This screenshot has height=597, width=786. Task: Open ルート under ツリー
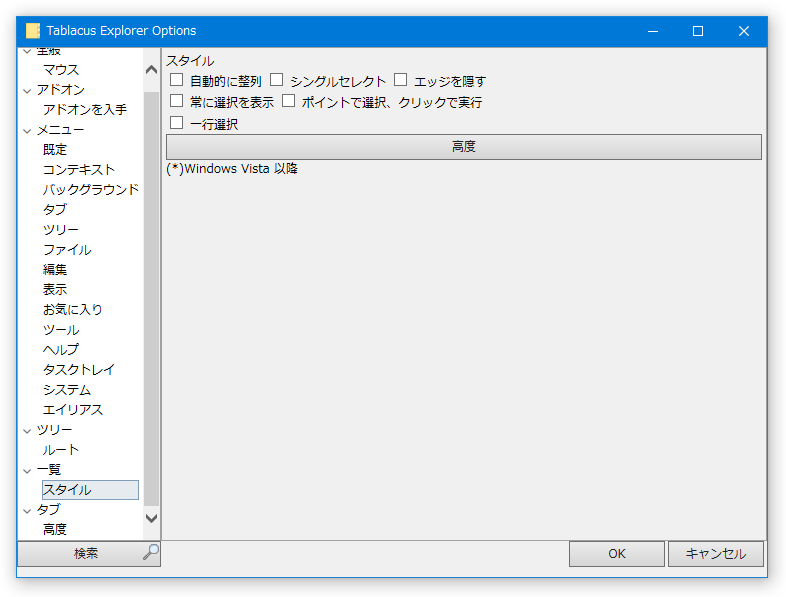click(61, 450)
